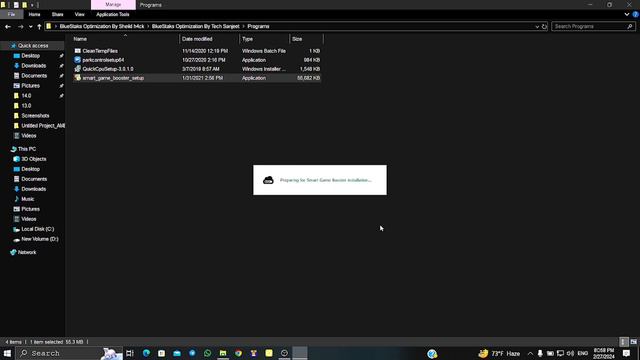Open the Application Tools tab
Viewport: 640px width, 360px height.
coord(113,14)
